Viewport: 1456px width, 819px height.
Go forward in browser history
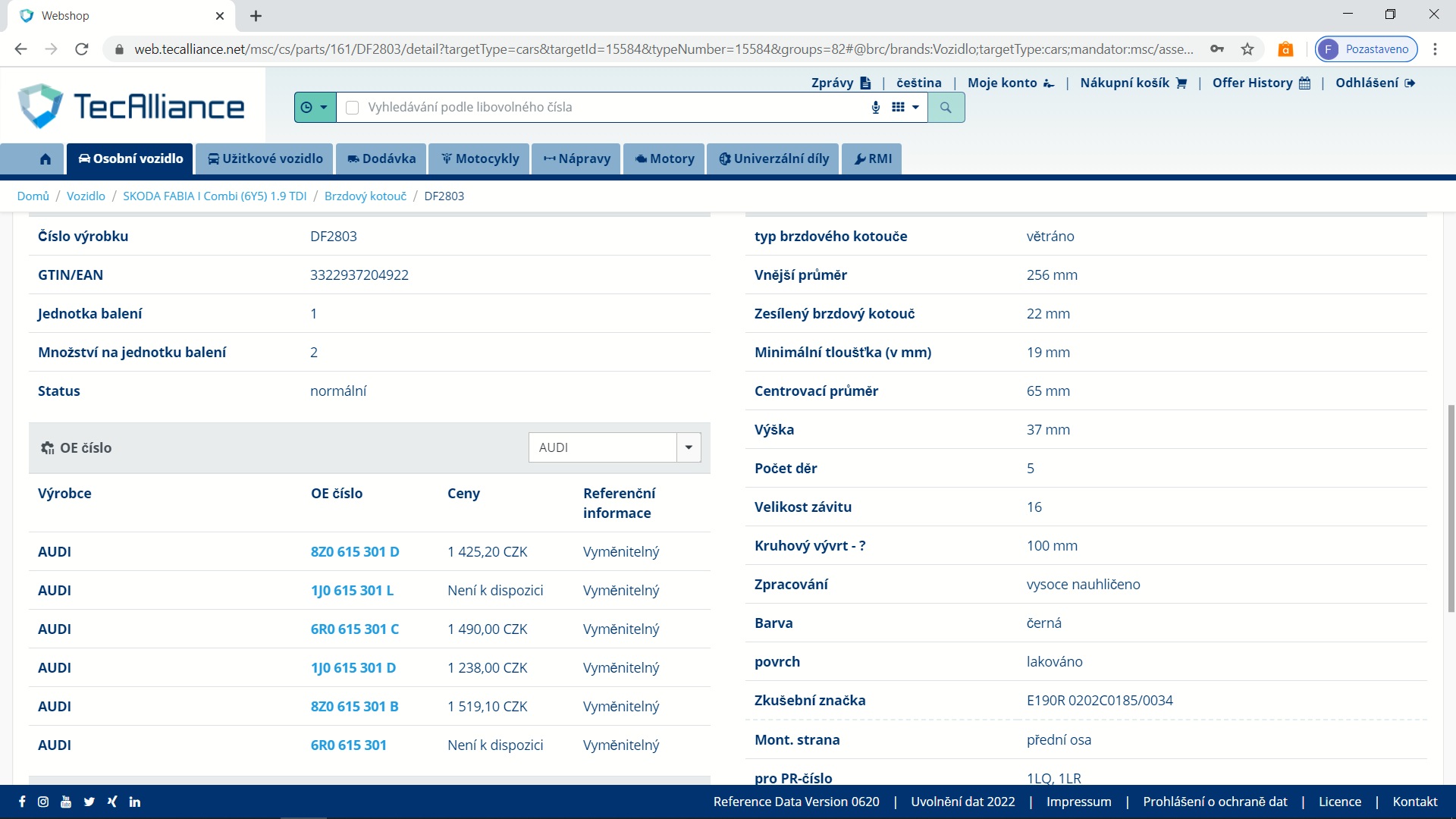(x=51, y=49)
